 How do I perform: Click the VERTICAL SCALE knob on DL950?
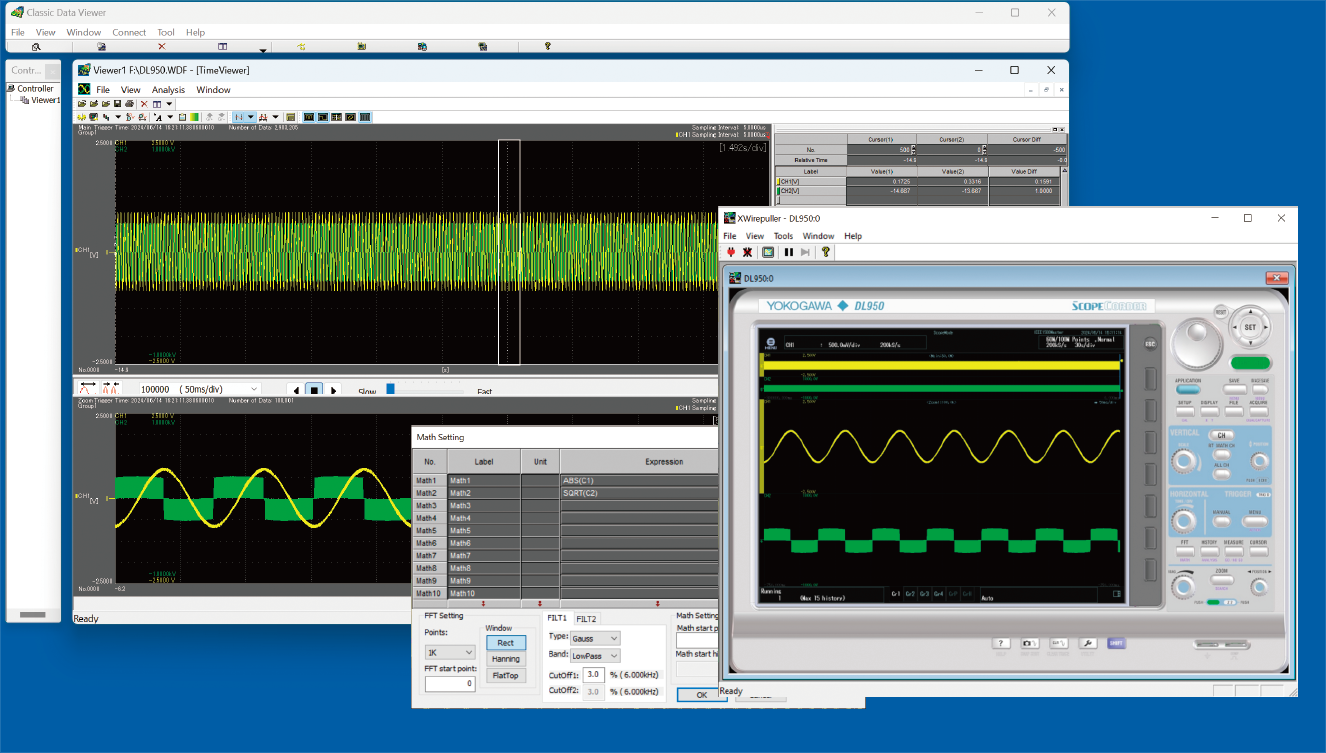(x=1183, y=462)
